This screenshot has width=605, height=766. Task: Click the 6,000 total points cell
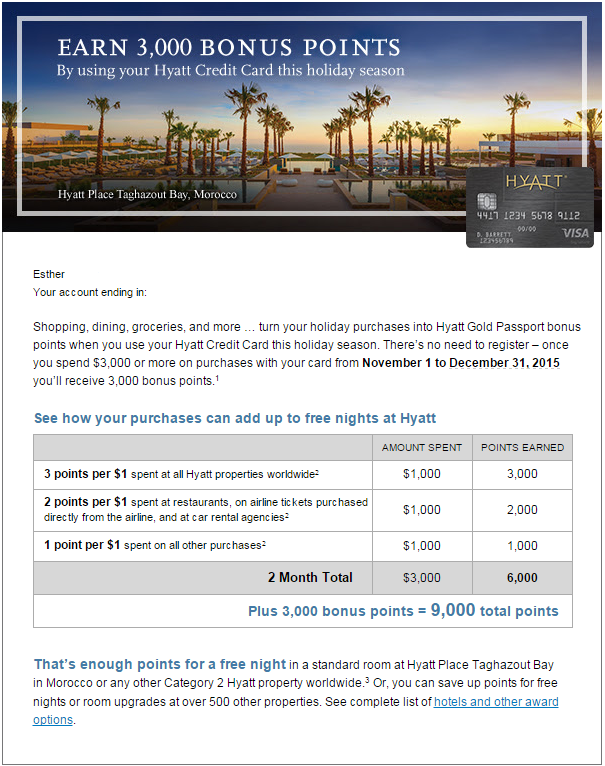coord(522,577)
